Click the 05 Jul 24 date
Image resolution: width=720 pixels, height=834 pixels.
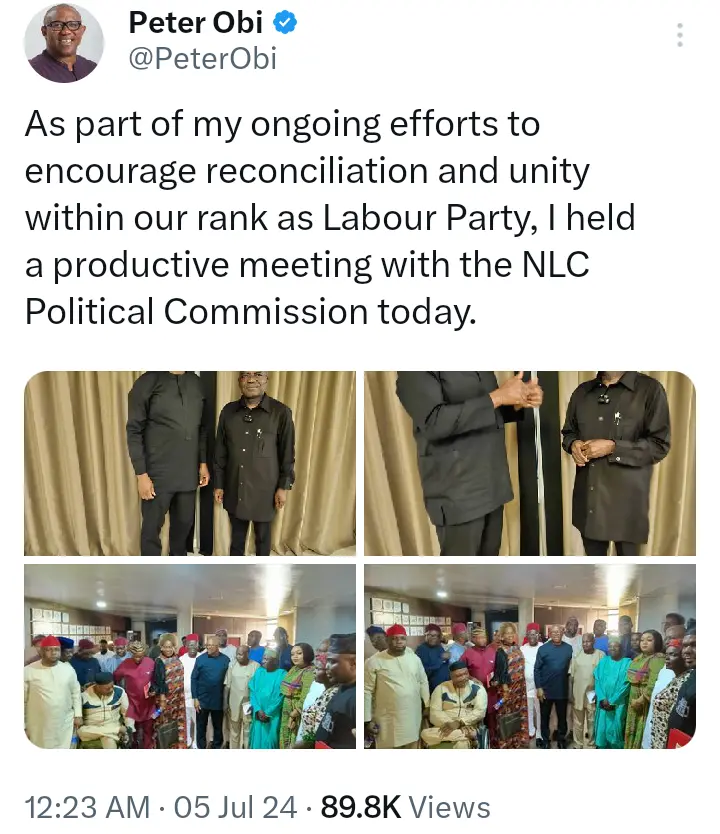pyautogui.click(x=235, y=807)
